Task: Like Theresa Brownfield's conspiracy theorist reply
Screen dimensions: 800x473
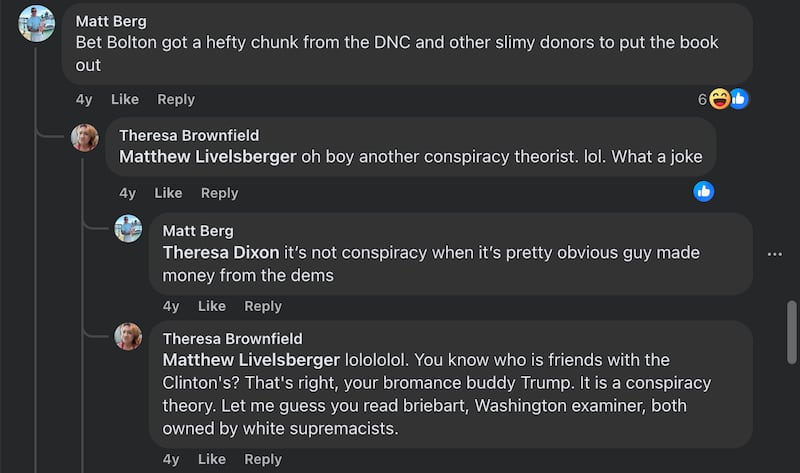Action: click(x=168, y=193)
